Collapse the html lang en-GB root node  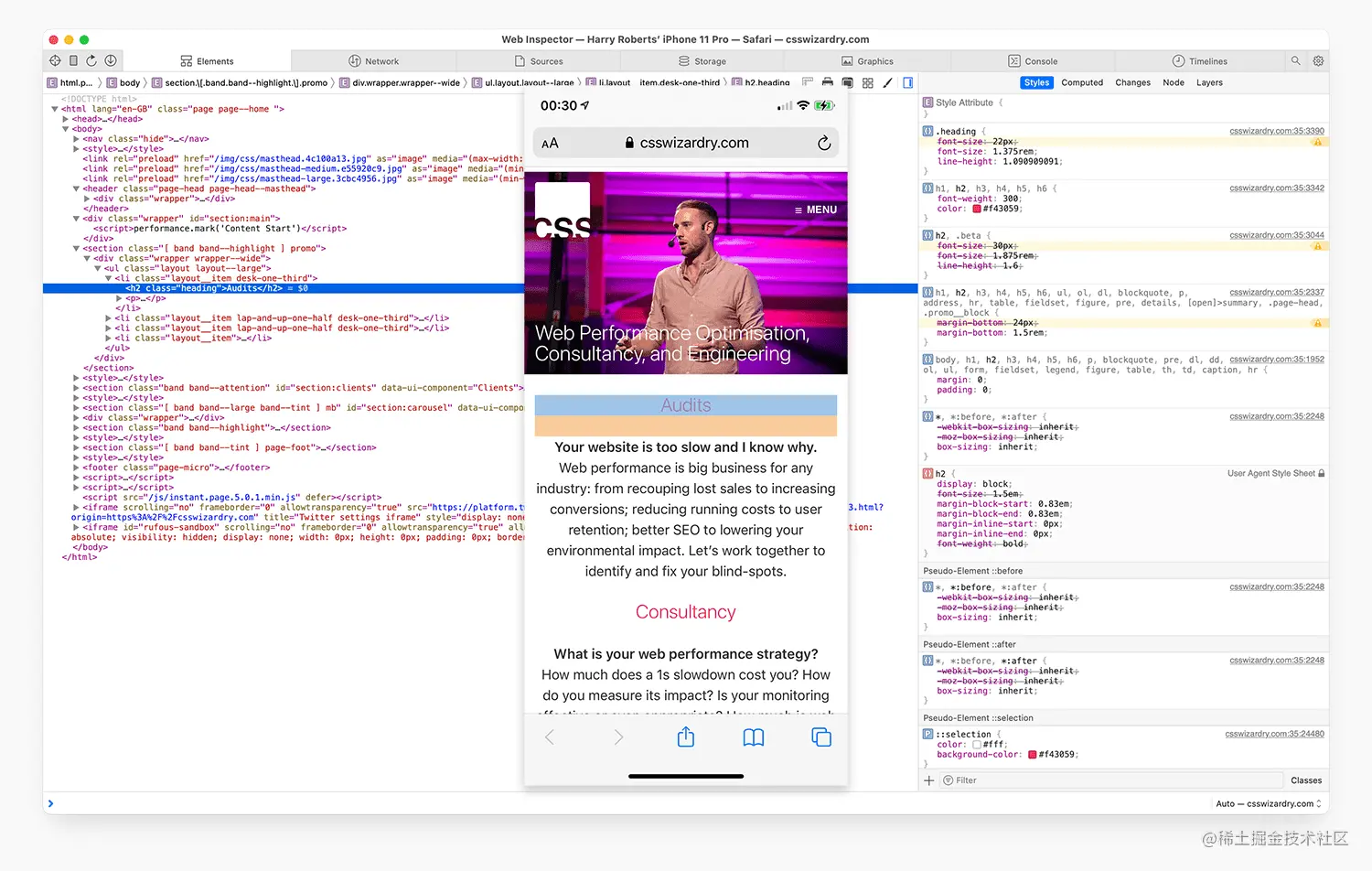point(55,109)
